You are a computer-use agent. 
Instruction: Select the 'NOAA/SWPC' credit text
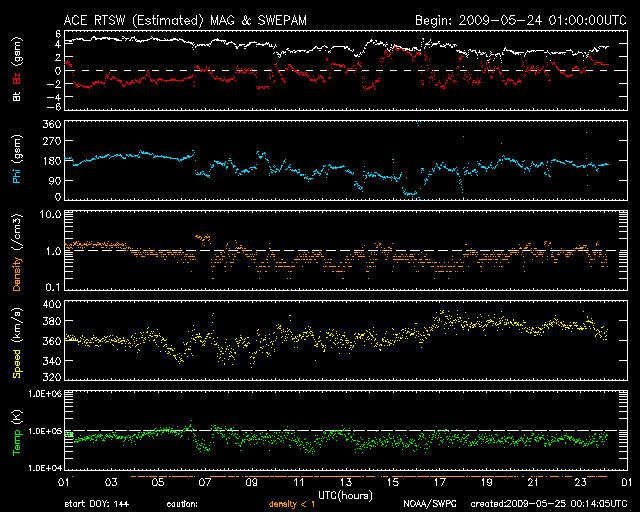pyautogui.click(x=430, y=504)
